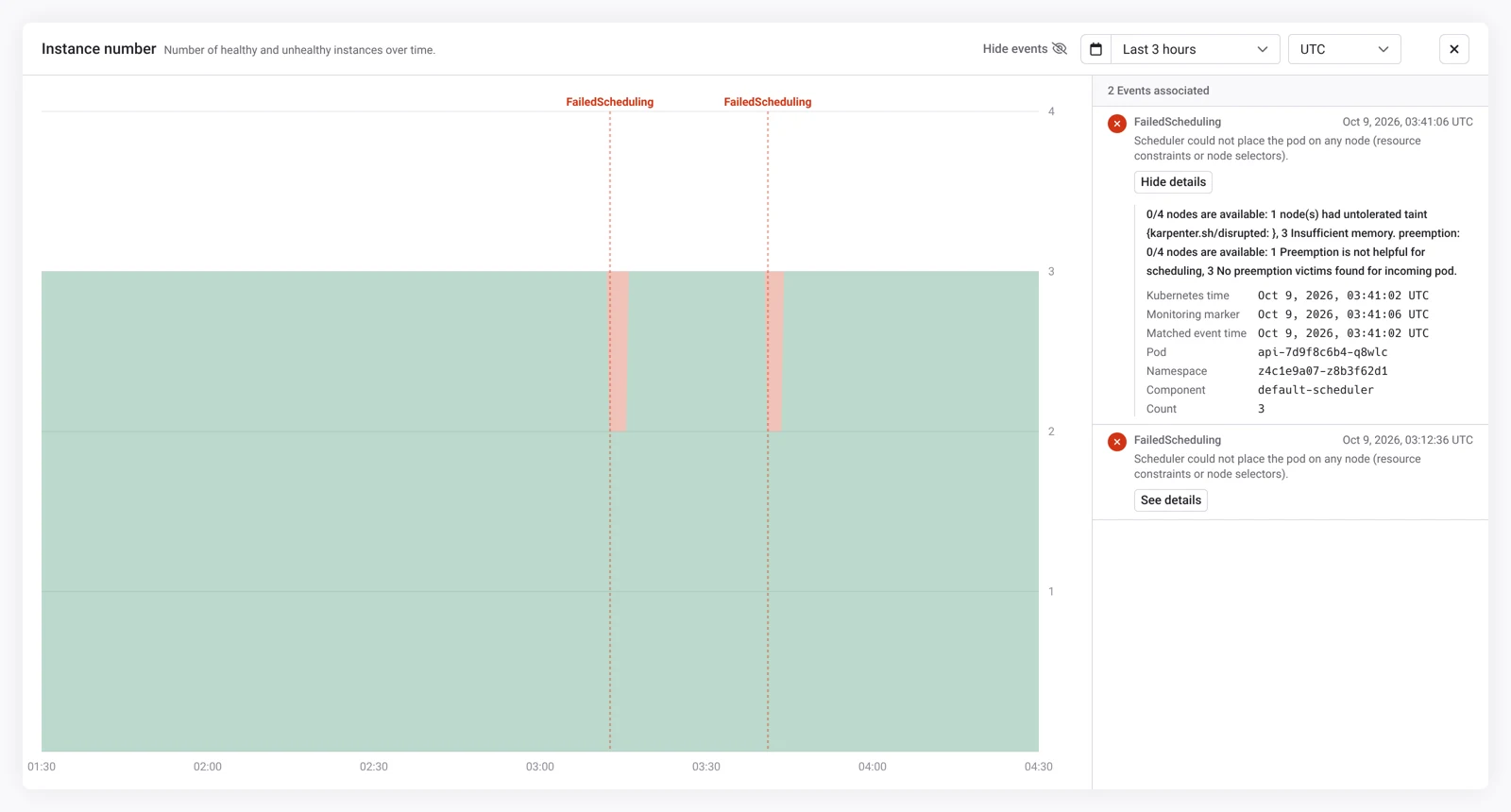Close the Instance number panel
Viewport: 1511px width, 812px height.
(x=1454, y=49)
